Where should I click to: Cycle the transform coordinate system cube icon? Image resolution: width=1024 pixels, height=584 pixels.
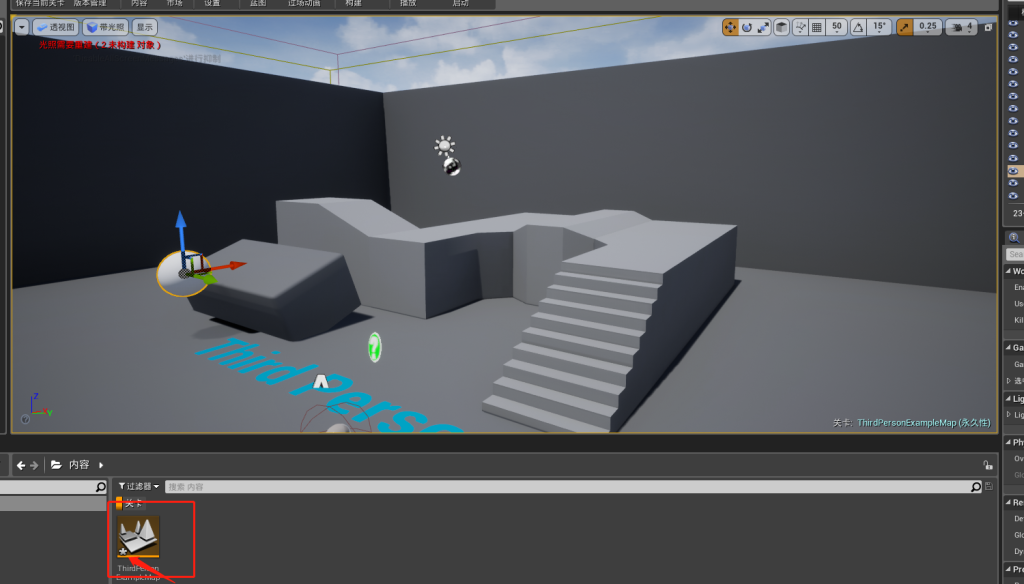pyautogui.click(x=782, y=27)
